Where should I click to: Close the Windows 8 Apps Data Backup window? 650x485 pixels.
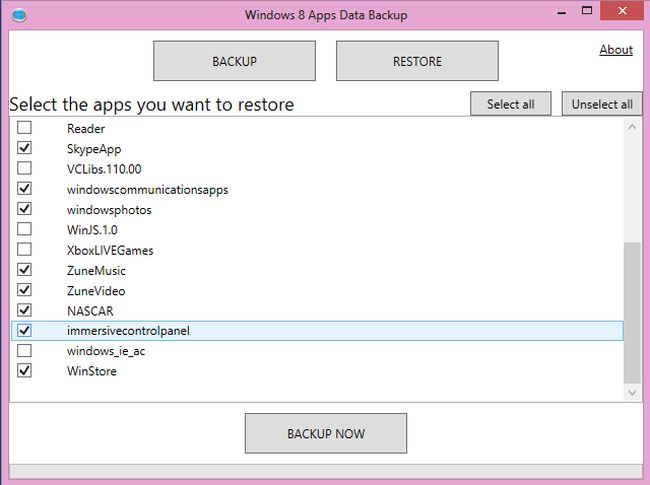pyautogui.click(x=622, y=11)
